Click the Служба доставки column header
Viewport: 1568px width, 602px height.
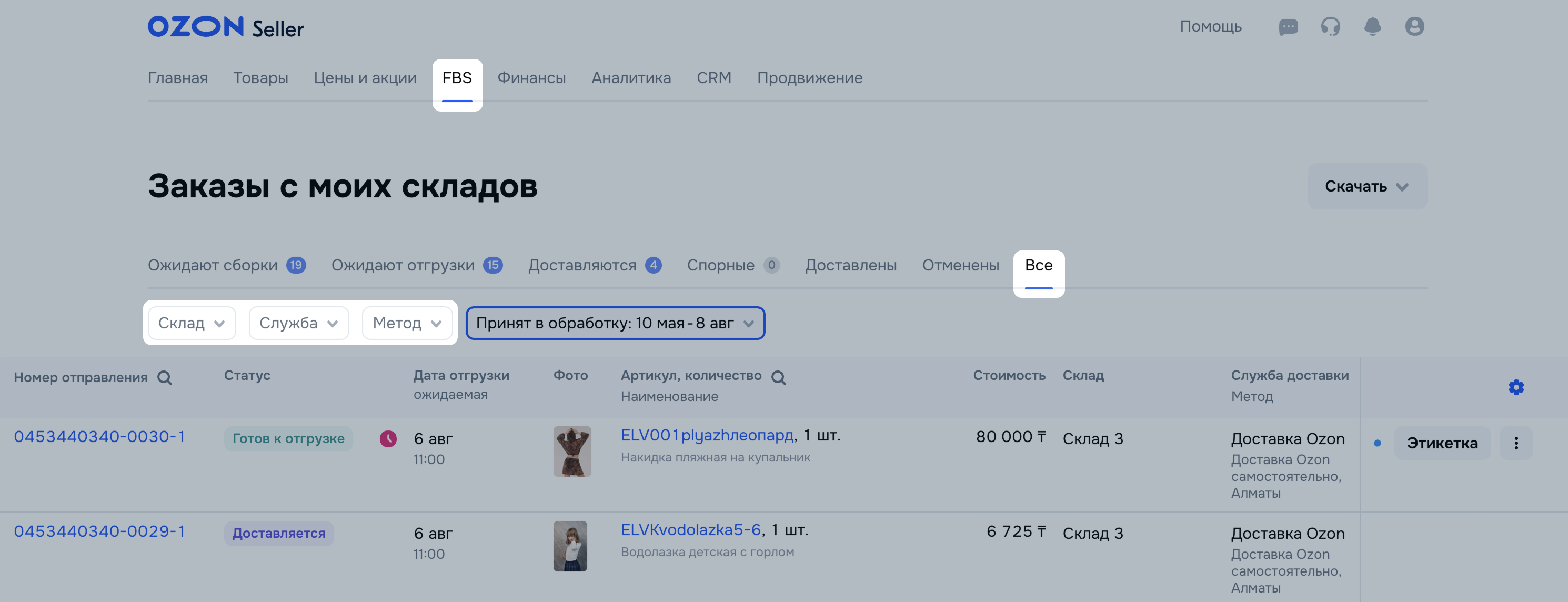coord(1289,376)
